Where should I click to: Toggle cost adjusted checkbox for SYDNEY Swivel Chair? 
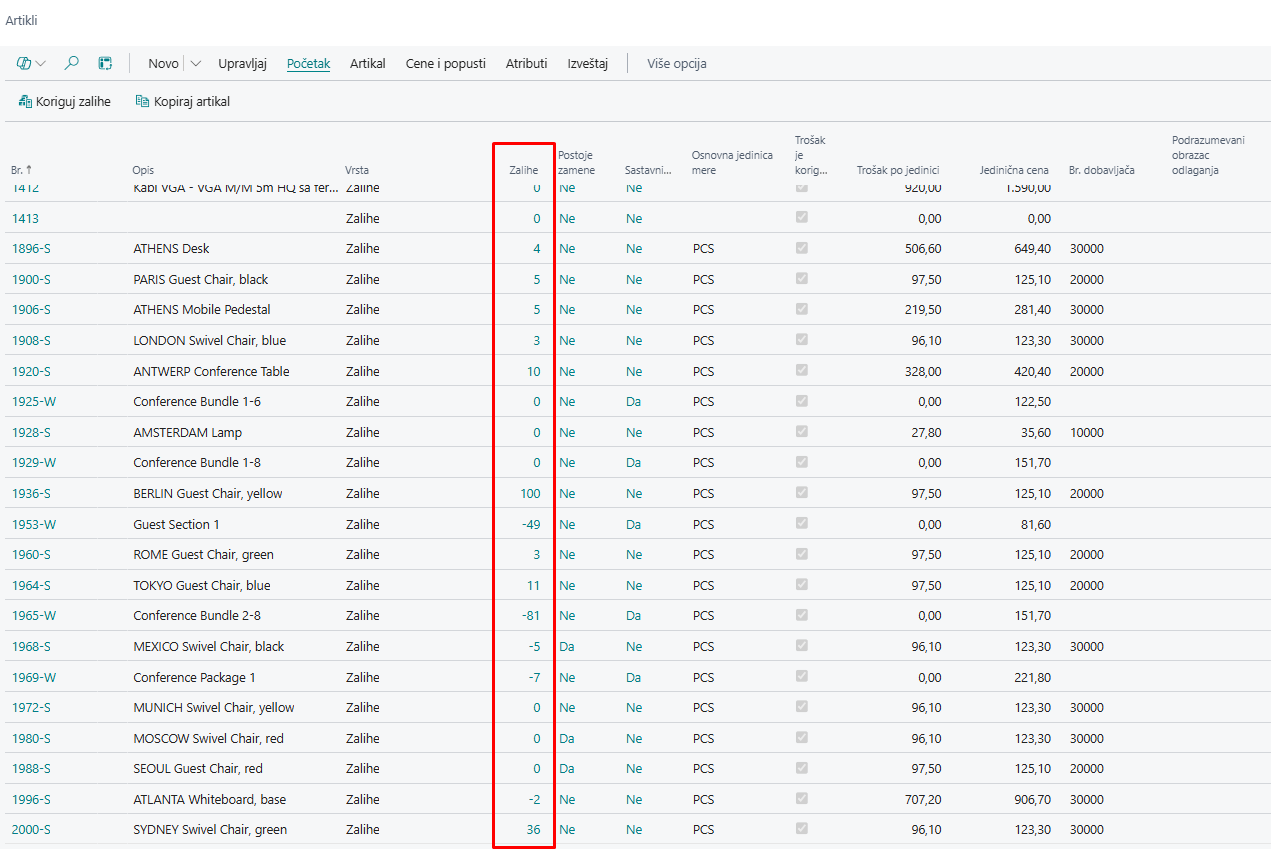[801, 829]
